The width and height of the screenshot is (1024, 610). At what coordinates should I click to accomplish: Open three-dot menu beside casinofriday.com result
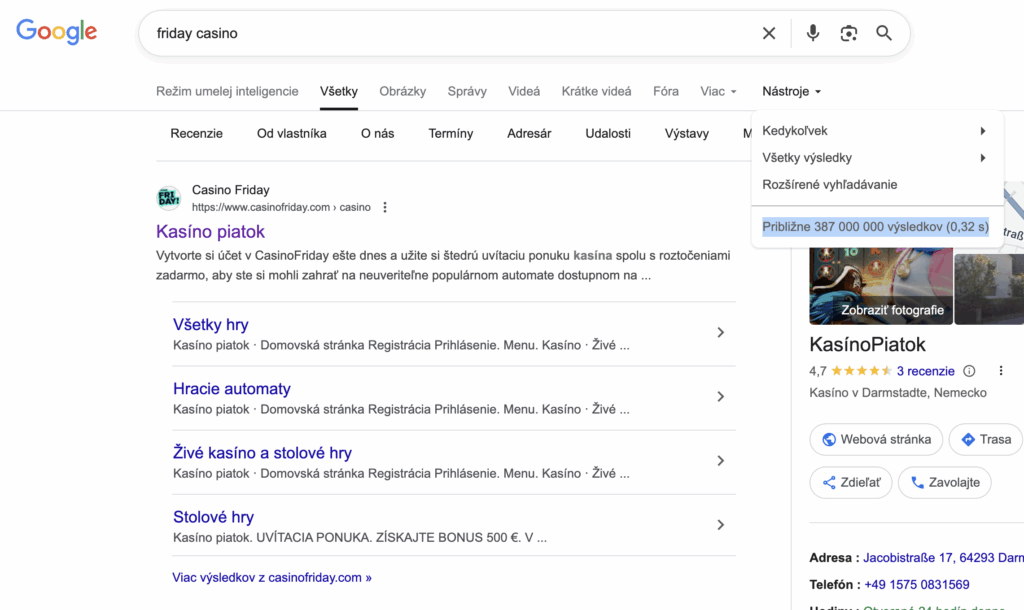tap(385, 208)
